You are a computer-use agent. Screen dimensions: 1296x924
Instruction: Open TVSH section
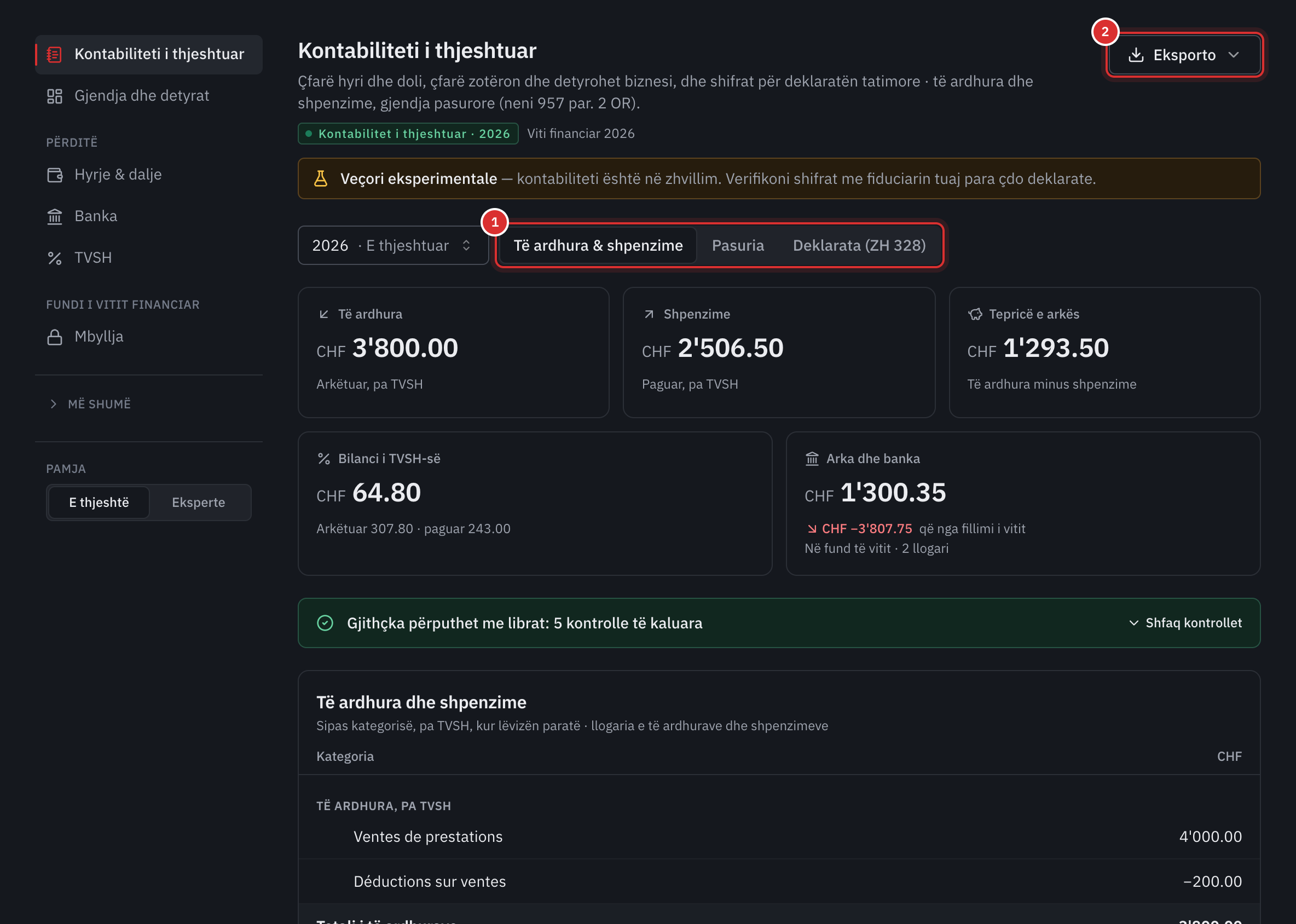[148, 258]
